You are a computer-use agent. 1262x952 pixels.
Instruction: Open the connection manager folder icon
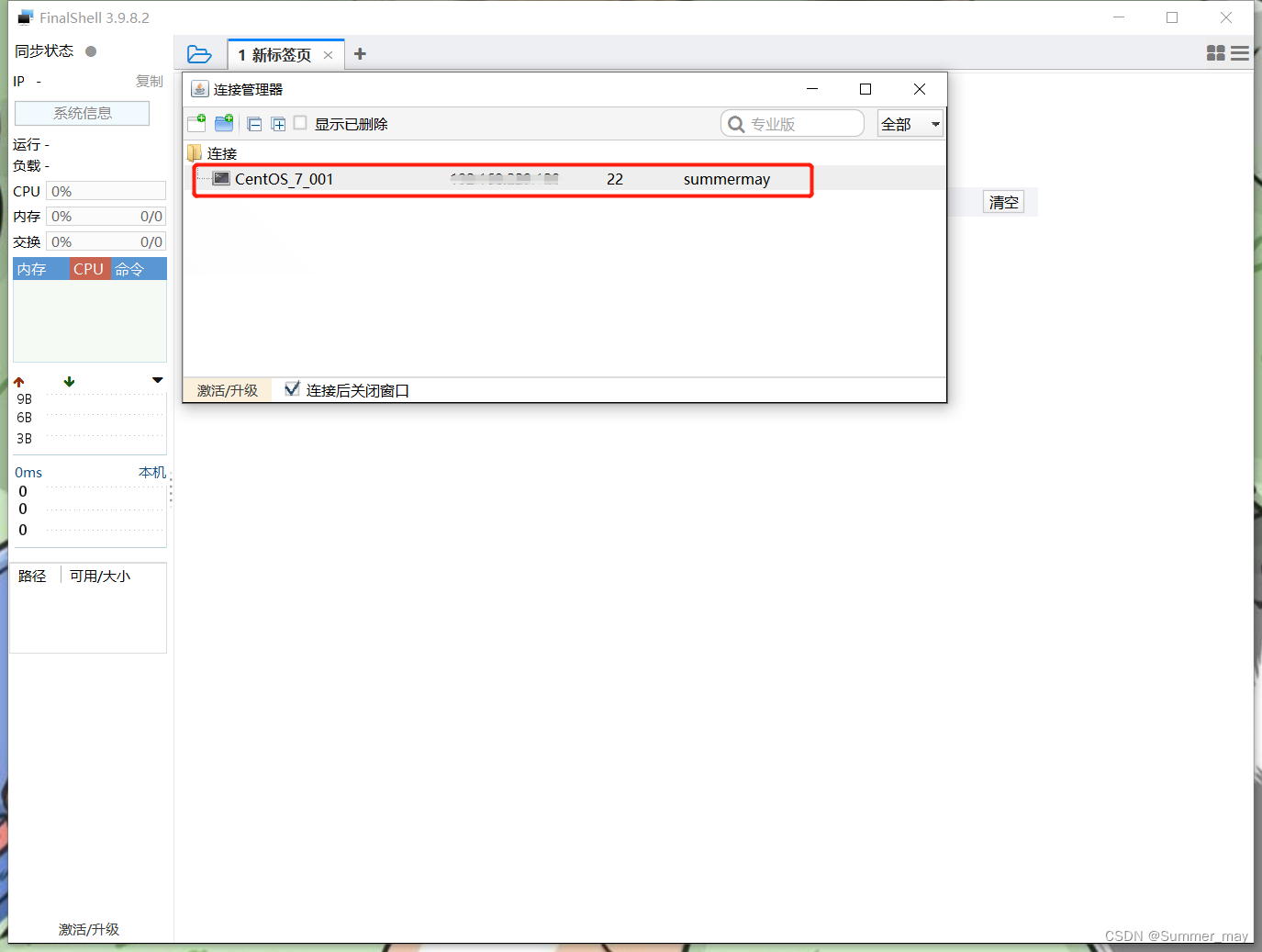199,54
